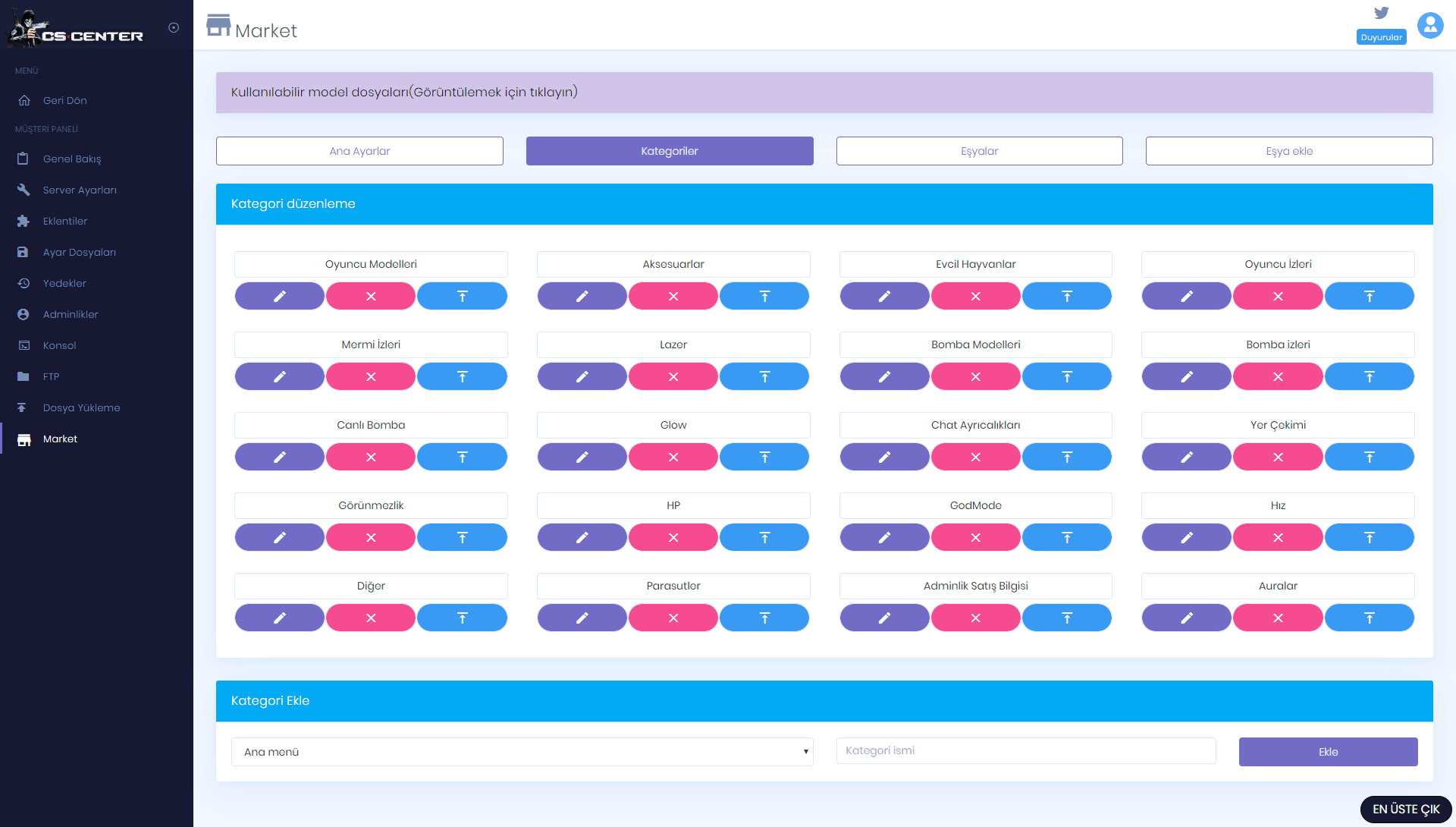Viewport: 1456px width, 827px height.
Task: Delete the Chat Ayrıcalıkları category
Action: click(976, 457)
